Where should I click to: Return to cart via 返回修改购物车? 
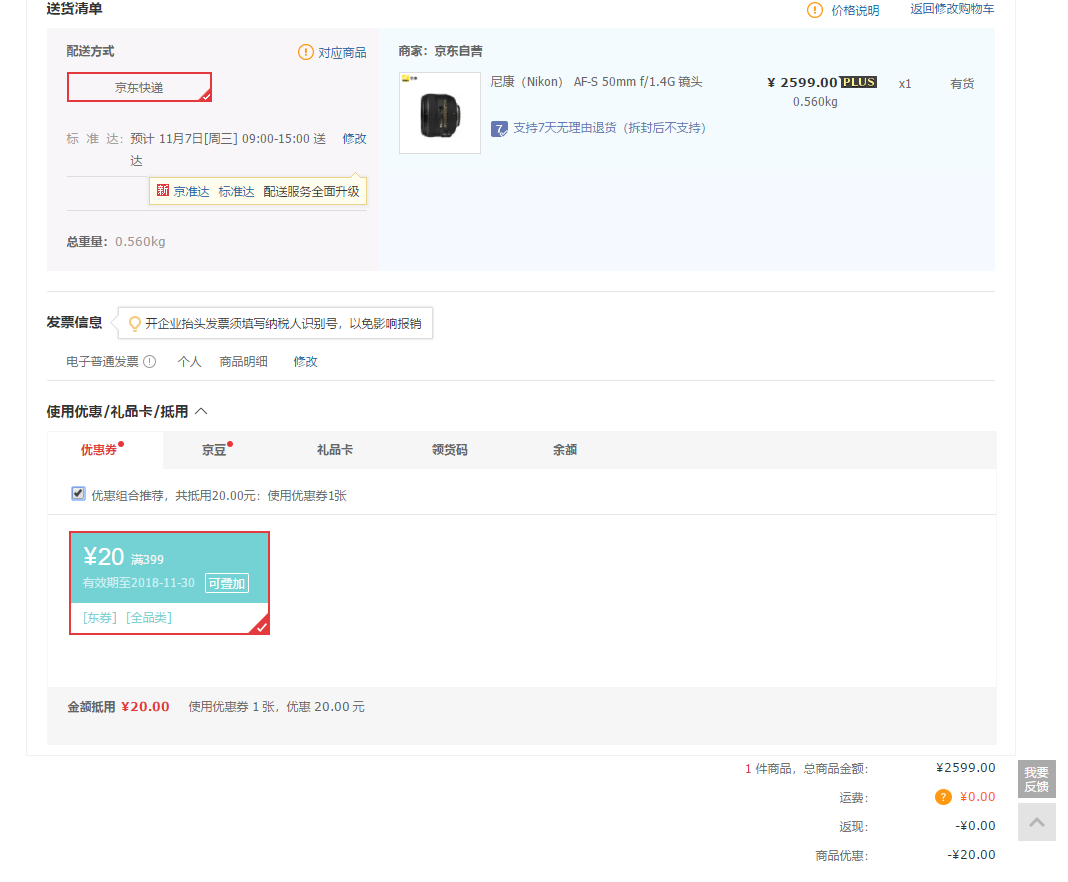[x=952, y=9]
